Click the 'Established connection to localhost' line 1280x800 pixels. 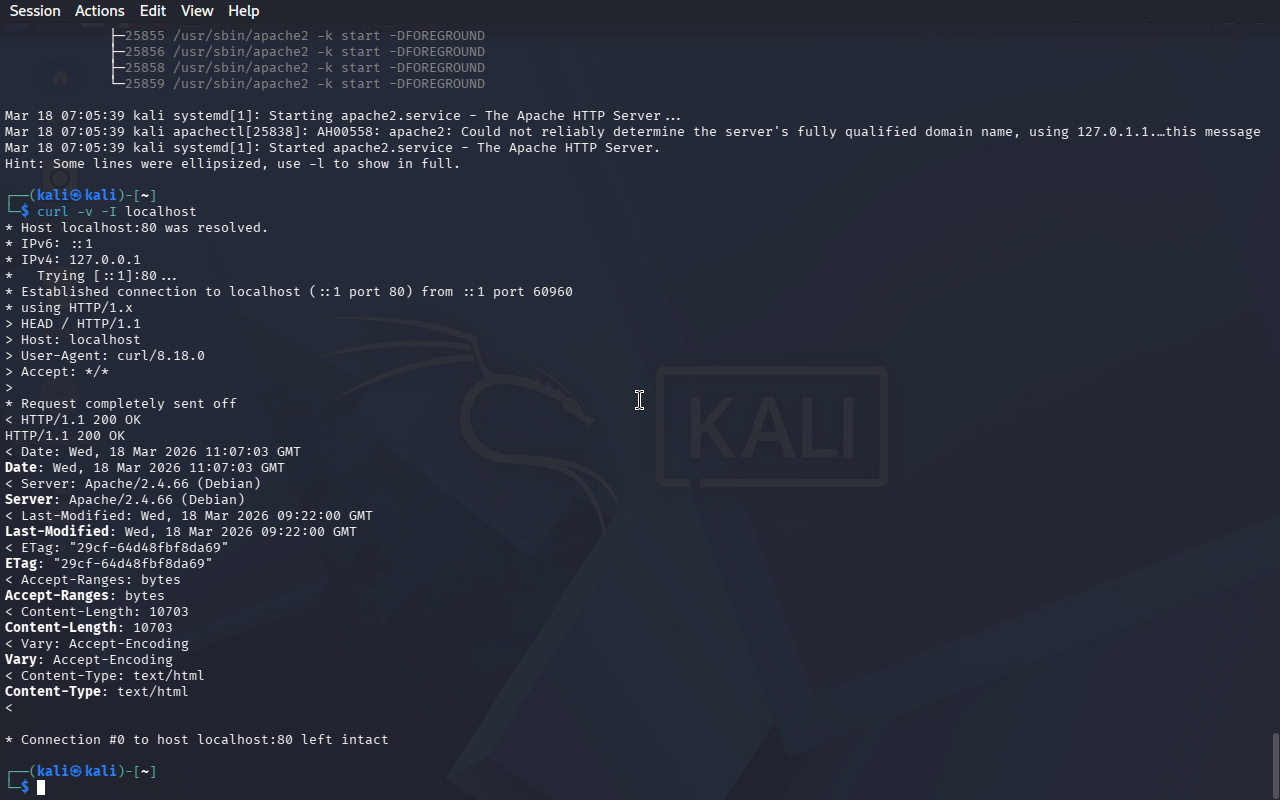click(x=289, y=292)
